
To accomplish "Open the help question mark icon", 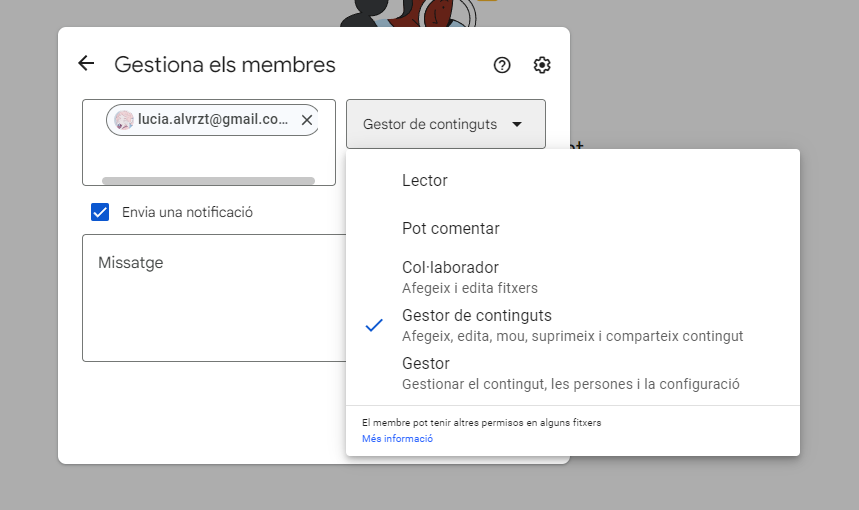I will [502, 65].
